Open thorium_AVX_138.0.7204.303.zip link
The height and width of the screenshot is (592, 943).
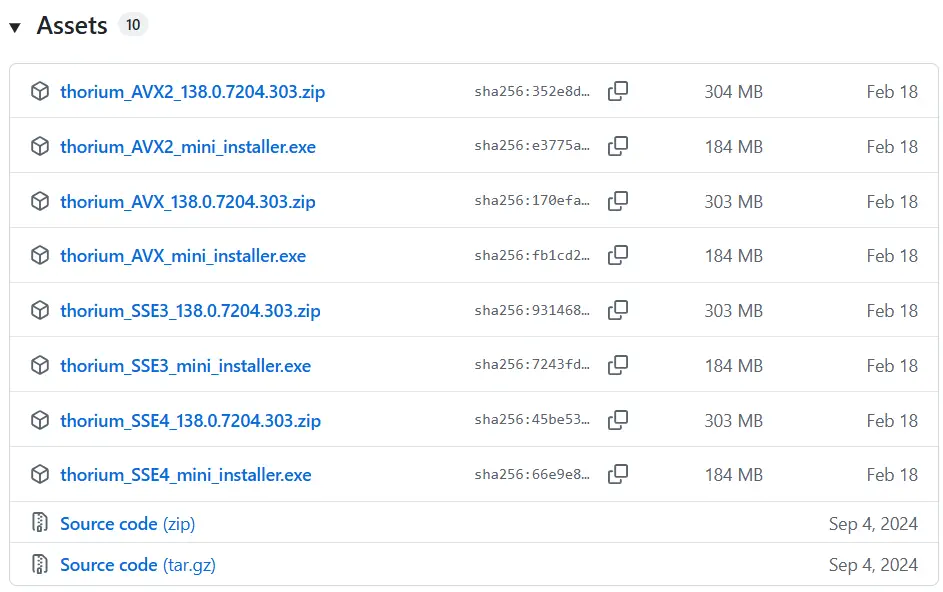(x=187, y=202)
